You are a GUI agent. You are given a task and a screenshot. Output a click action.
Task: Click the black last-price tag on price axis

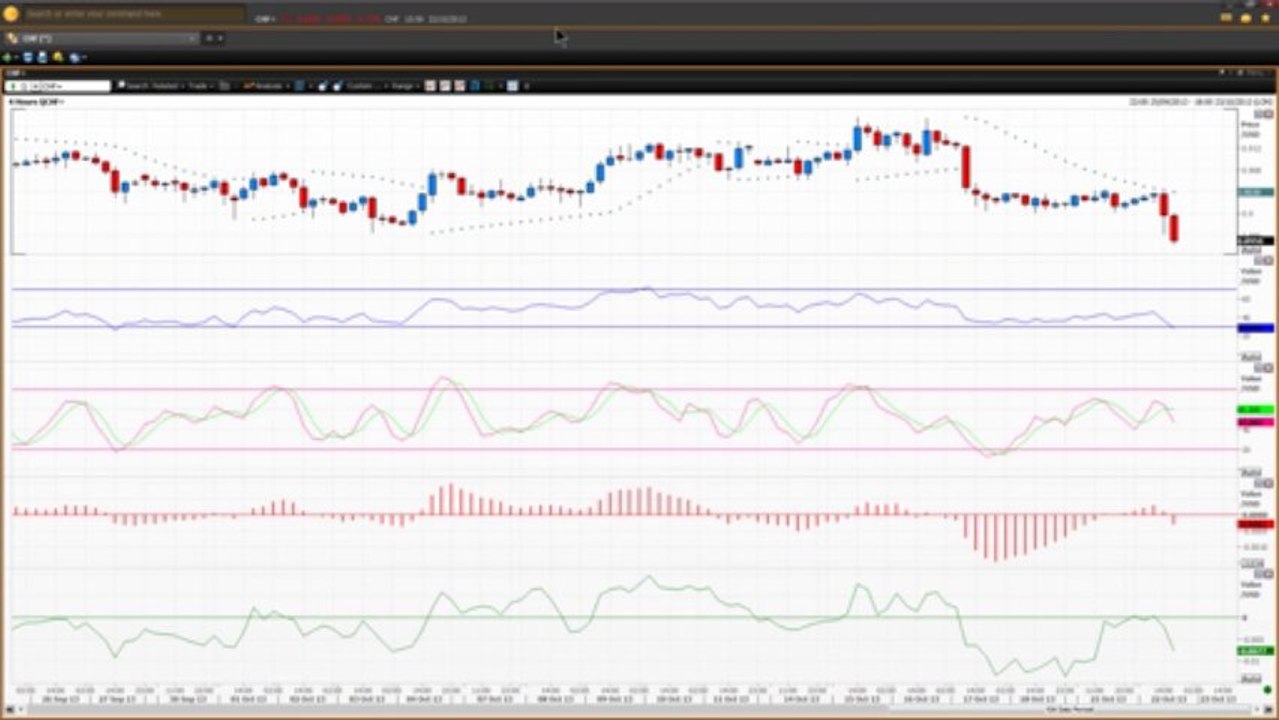[x=1256, y=241]
